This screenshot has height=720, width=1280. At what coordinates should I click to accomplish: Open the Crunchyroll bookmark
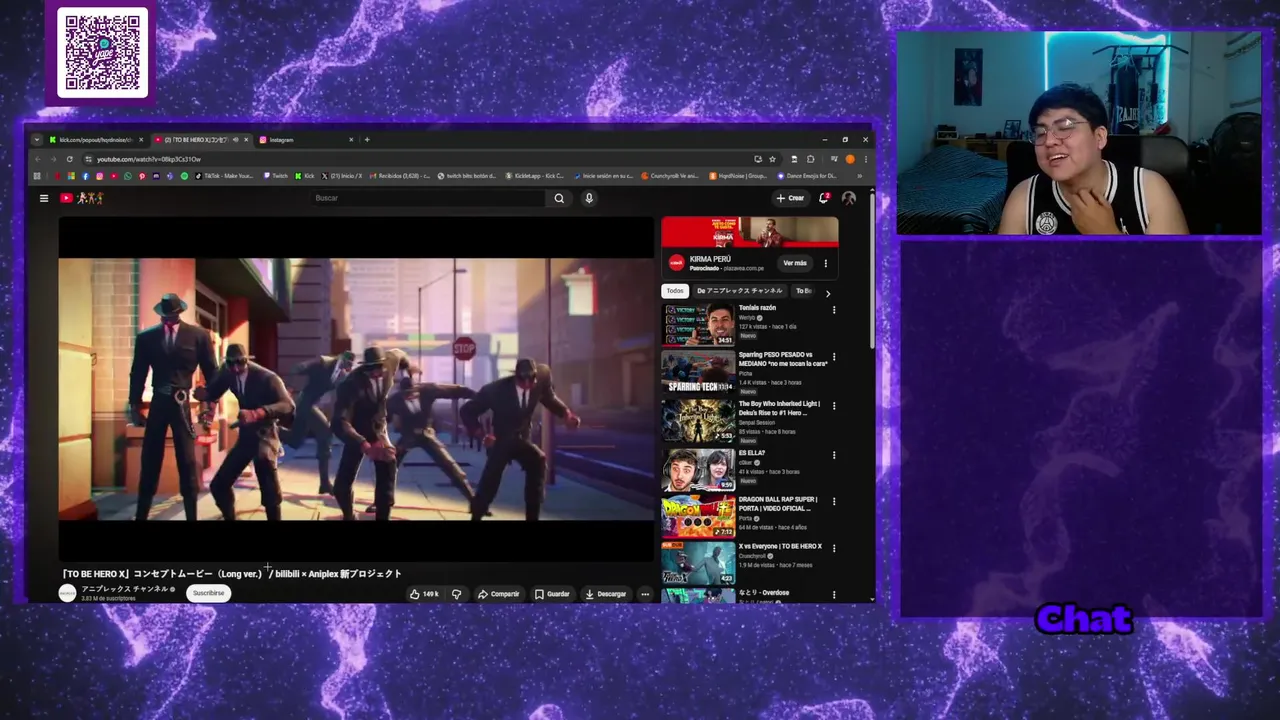click(670, 176)
